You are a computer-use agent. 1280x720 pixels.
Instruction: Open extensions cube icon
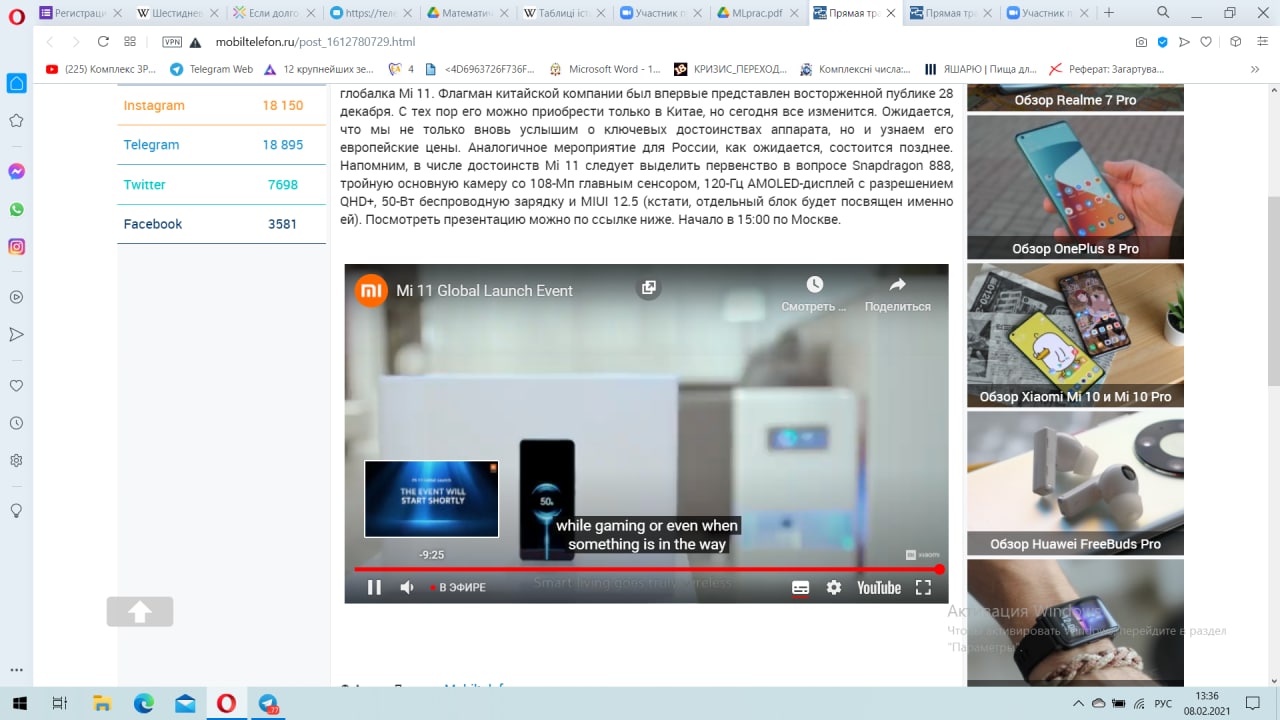pos(1235,42)
